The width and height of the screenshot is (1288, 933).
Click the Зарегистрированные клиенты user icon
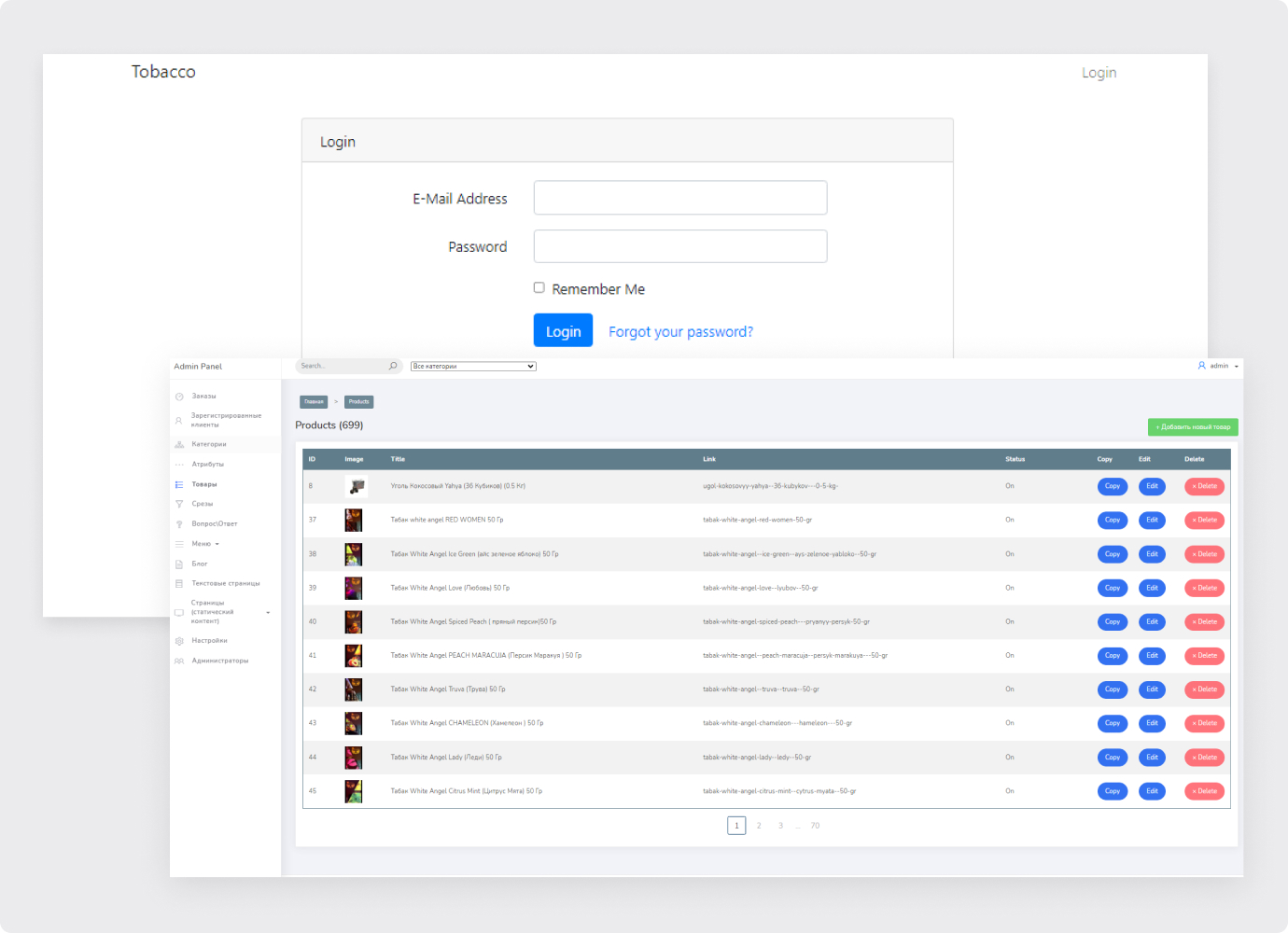[x=179, y=421]
